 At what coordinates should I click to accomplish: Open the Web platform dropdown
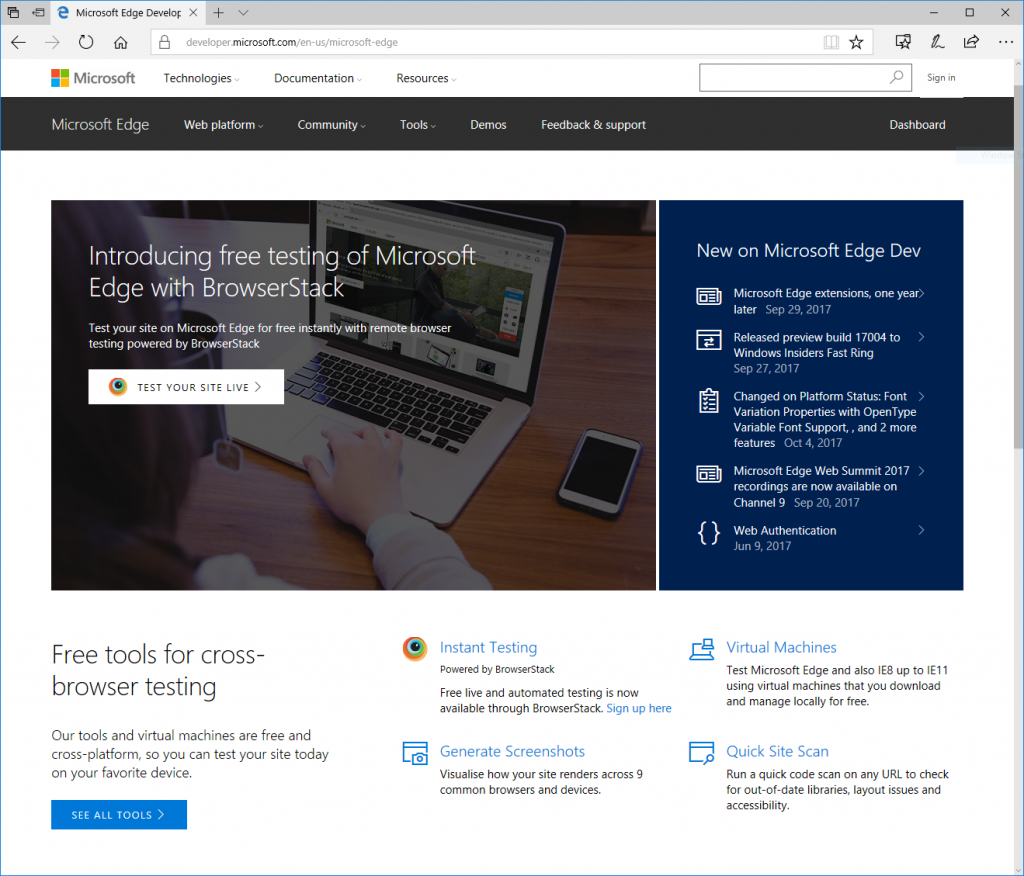pos(222,124)
